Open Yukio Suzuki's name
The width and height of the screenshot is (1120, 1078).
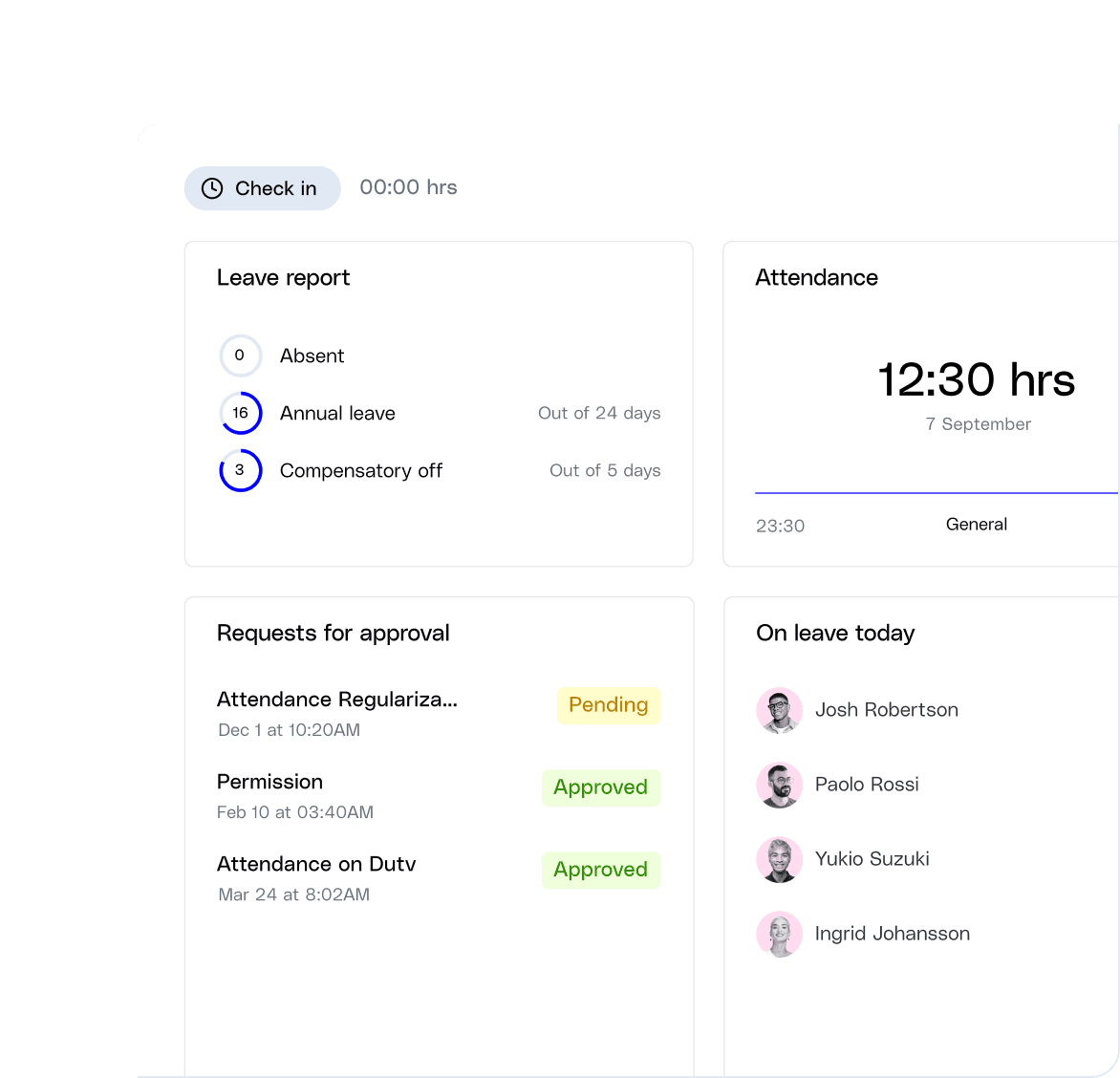click(x=872, y=859)
